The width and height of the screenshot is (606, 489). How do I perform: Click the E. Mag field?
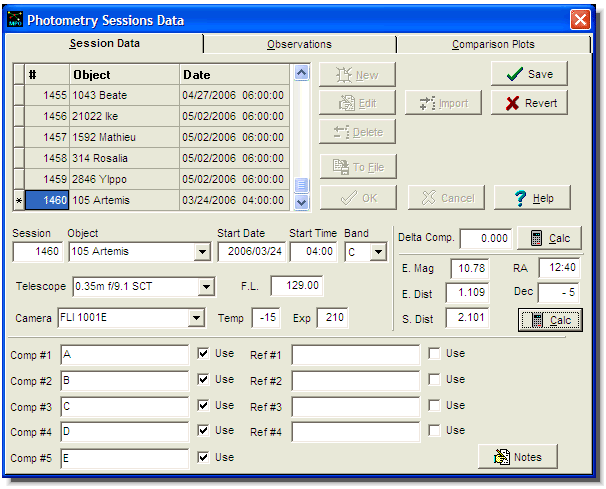470,268
